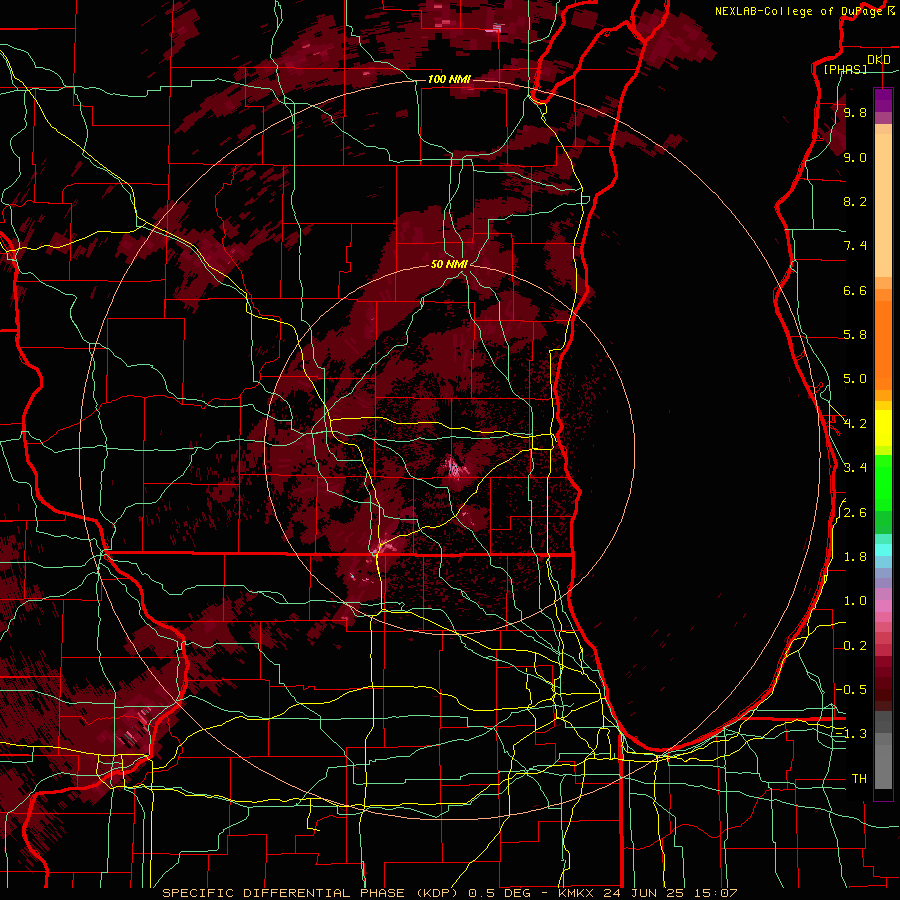The height and width of the screenshot is (900, 900).
Task: Click the 6.6 scale value
Action: pyautogui.click(x=855, y=290)
